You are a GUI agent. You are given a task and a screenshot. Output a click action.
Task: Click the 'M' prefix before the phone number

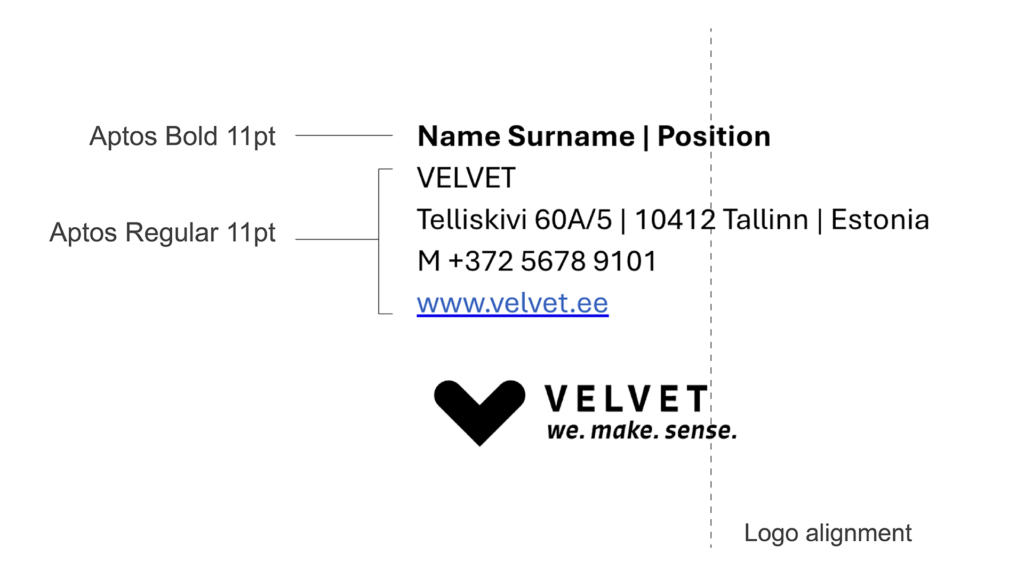(428, 262)
